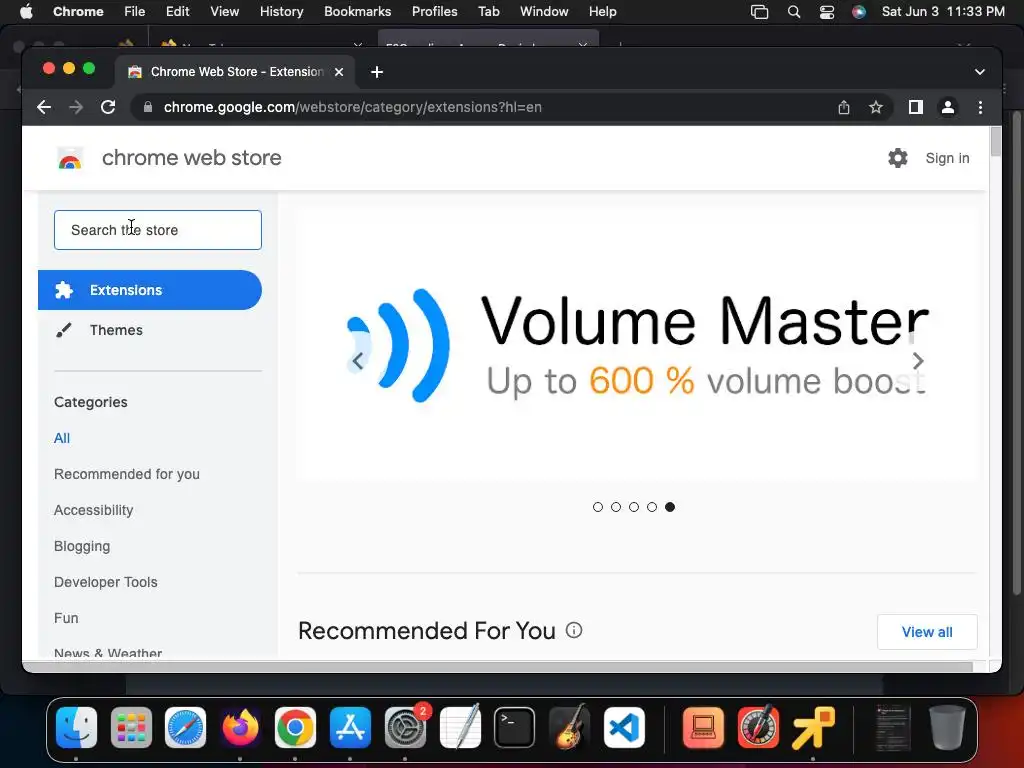
Task: Choose the Developer Tools category
Action: [x=106, y=582]
